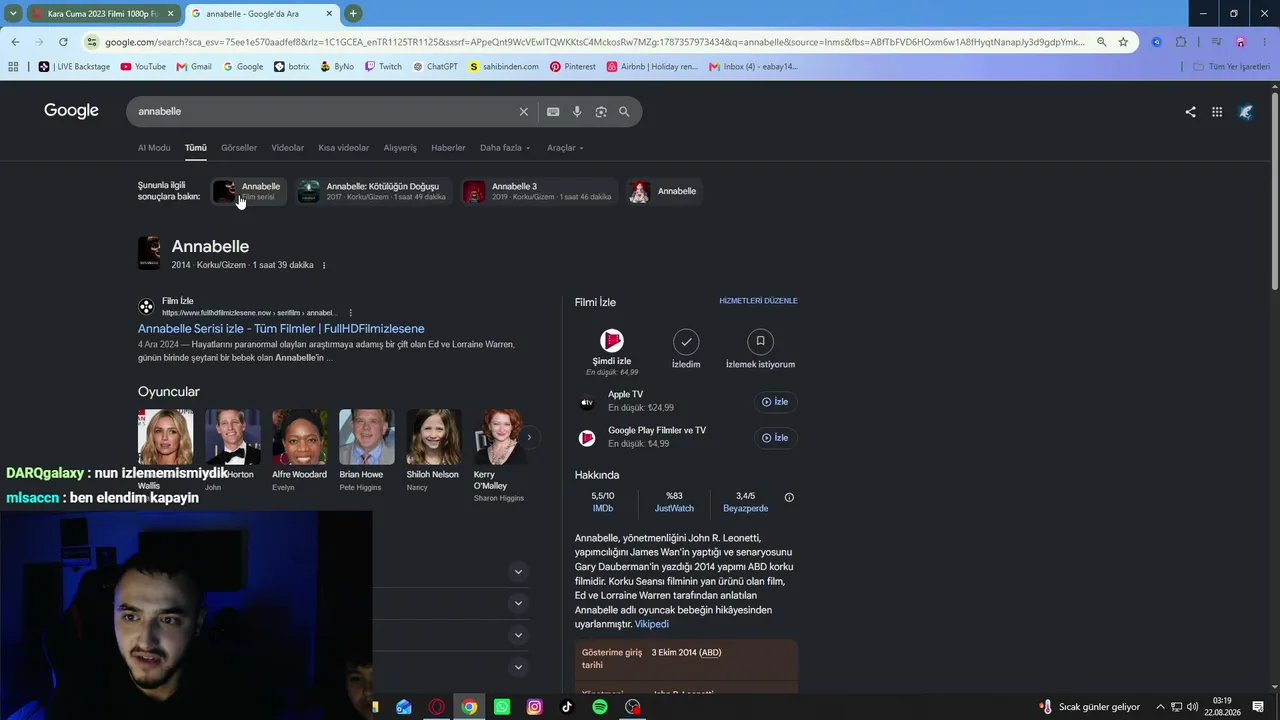Switch to the AI Modu tab

(x=154, y=148)
